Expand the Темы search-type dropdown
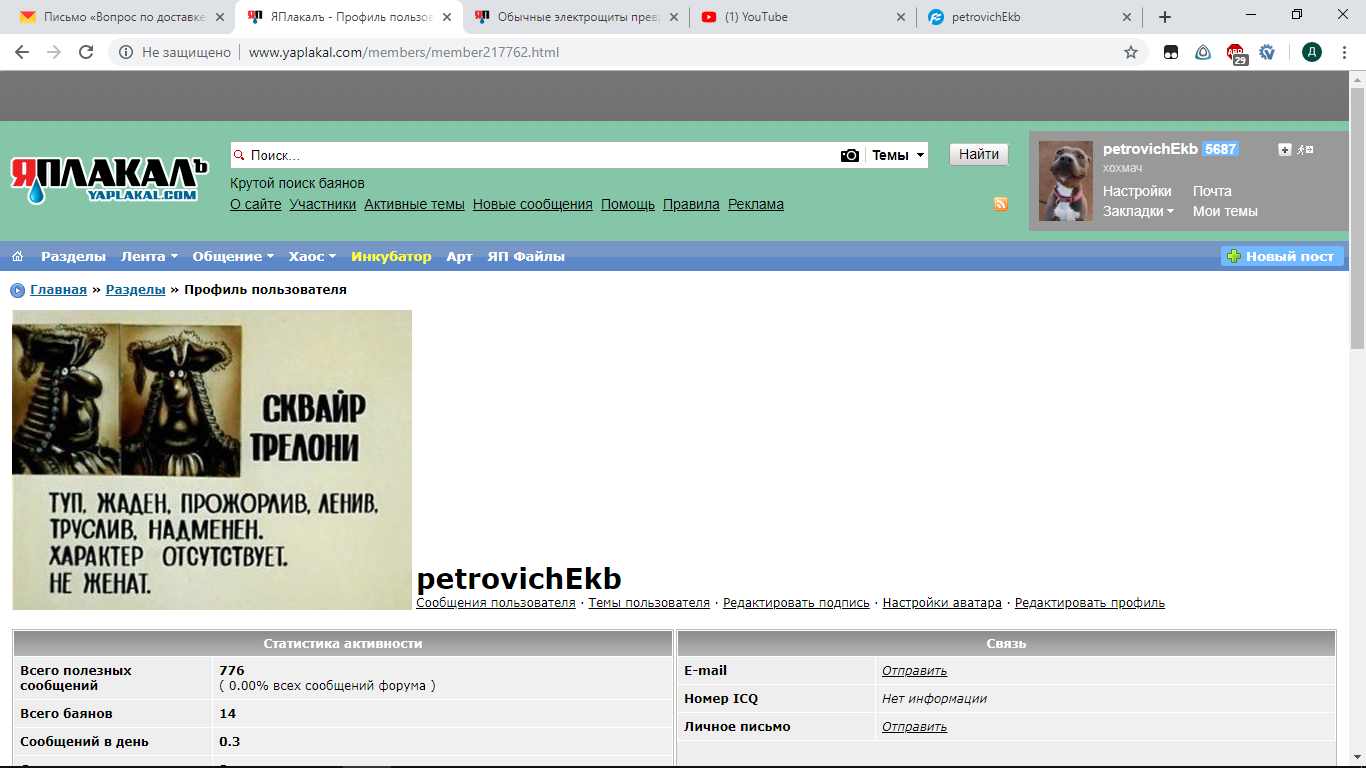Image resolution: width=1366 pixels, height=768 pixels. point(897,155)
